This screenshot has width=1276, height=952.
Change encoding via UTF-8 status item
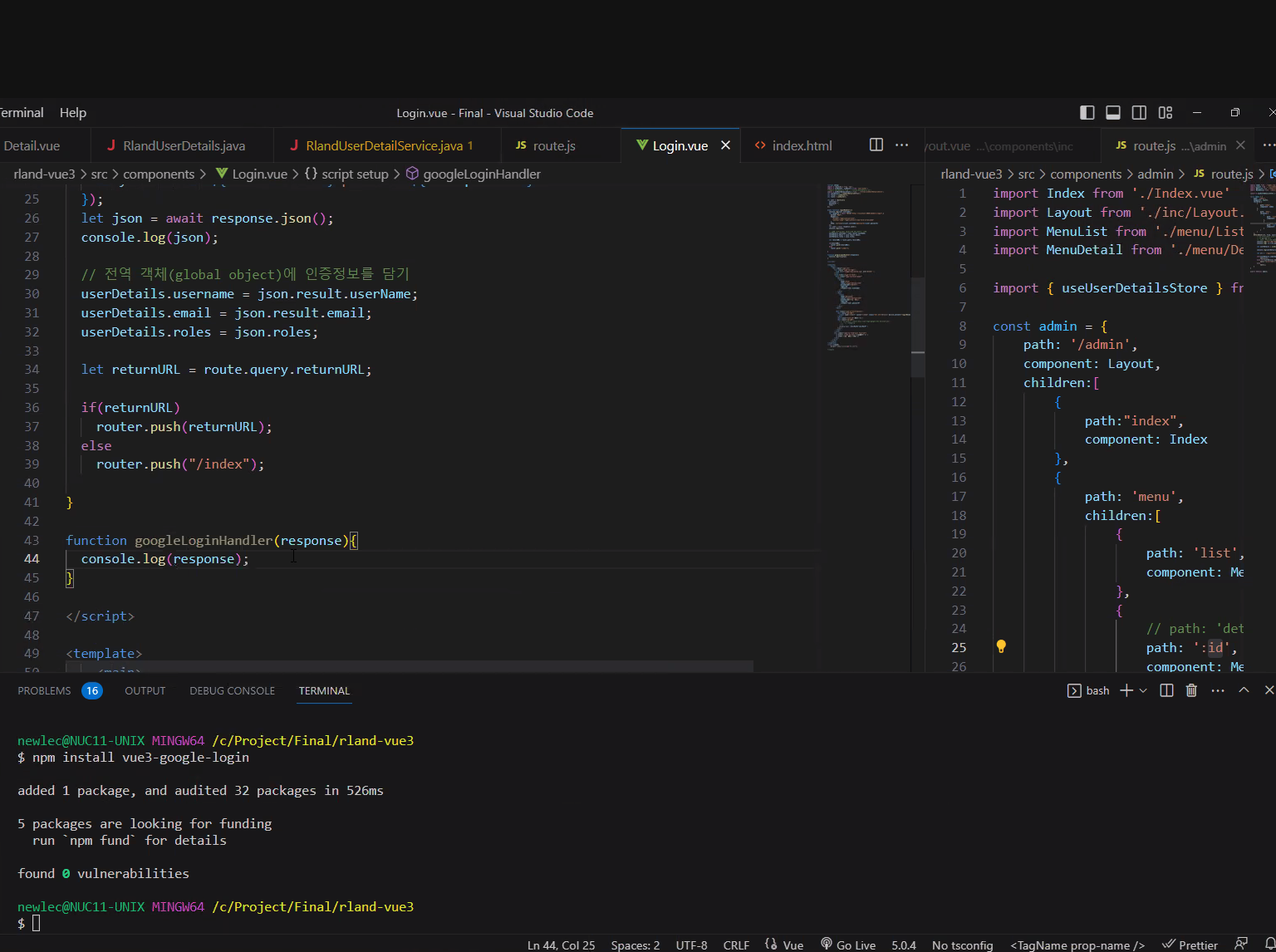[x=691, y=945]
